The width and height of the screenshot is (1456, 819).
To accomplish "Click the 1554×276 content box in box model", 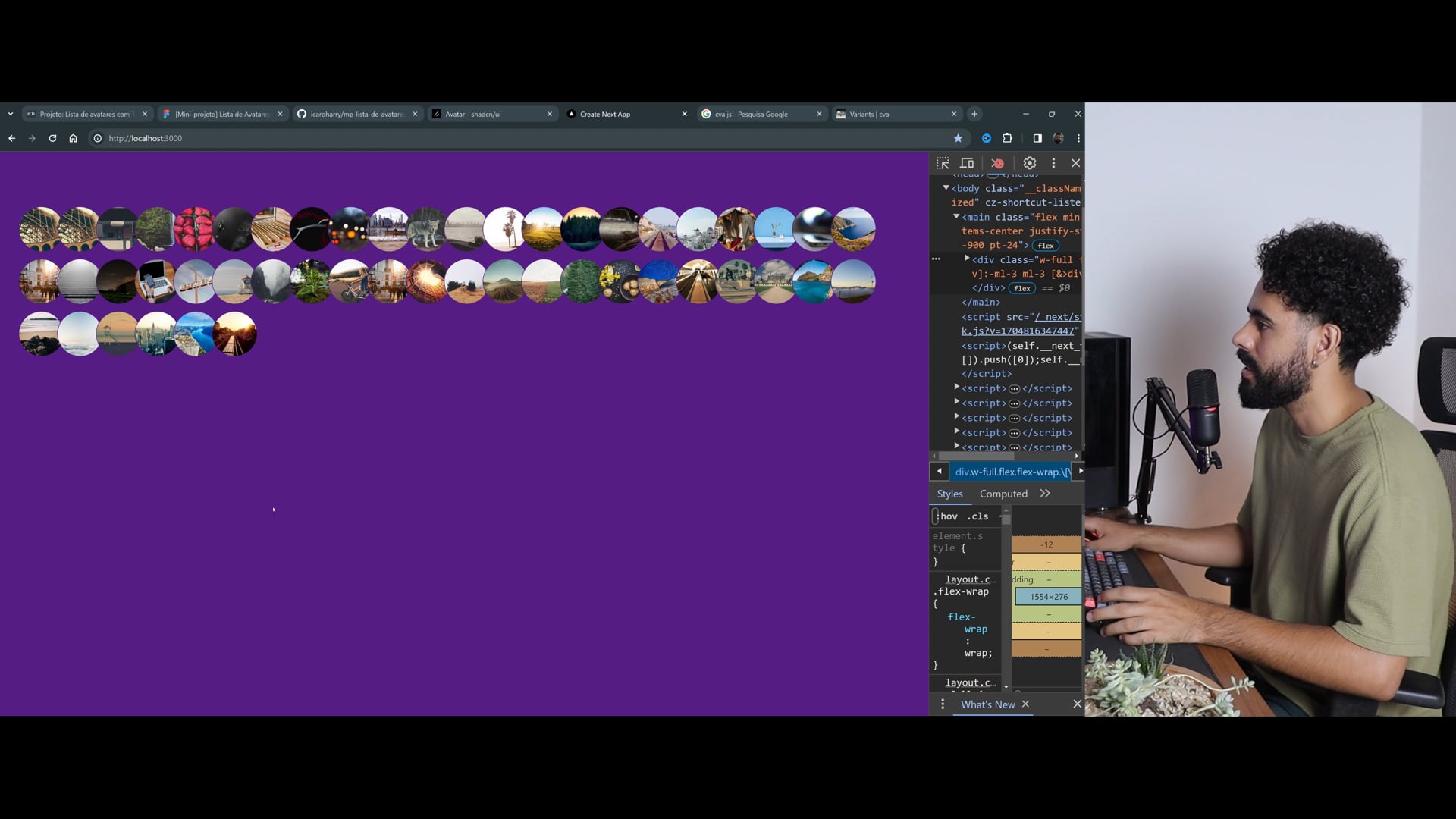I will point(1048,597).
